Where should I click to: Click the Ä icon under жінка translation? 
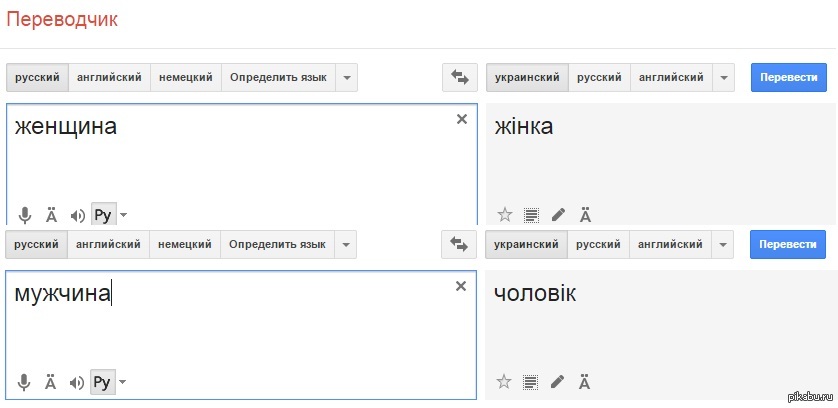(585, 214)
